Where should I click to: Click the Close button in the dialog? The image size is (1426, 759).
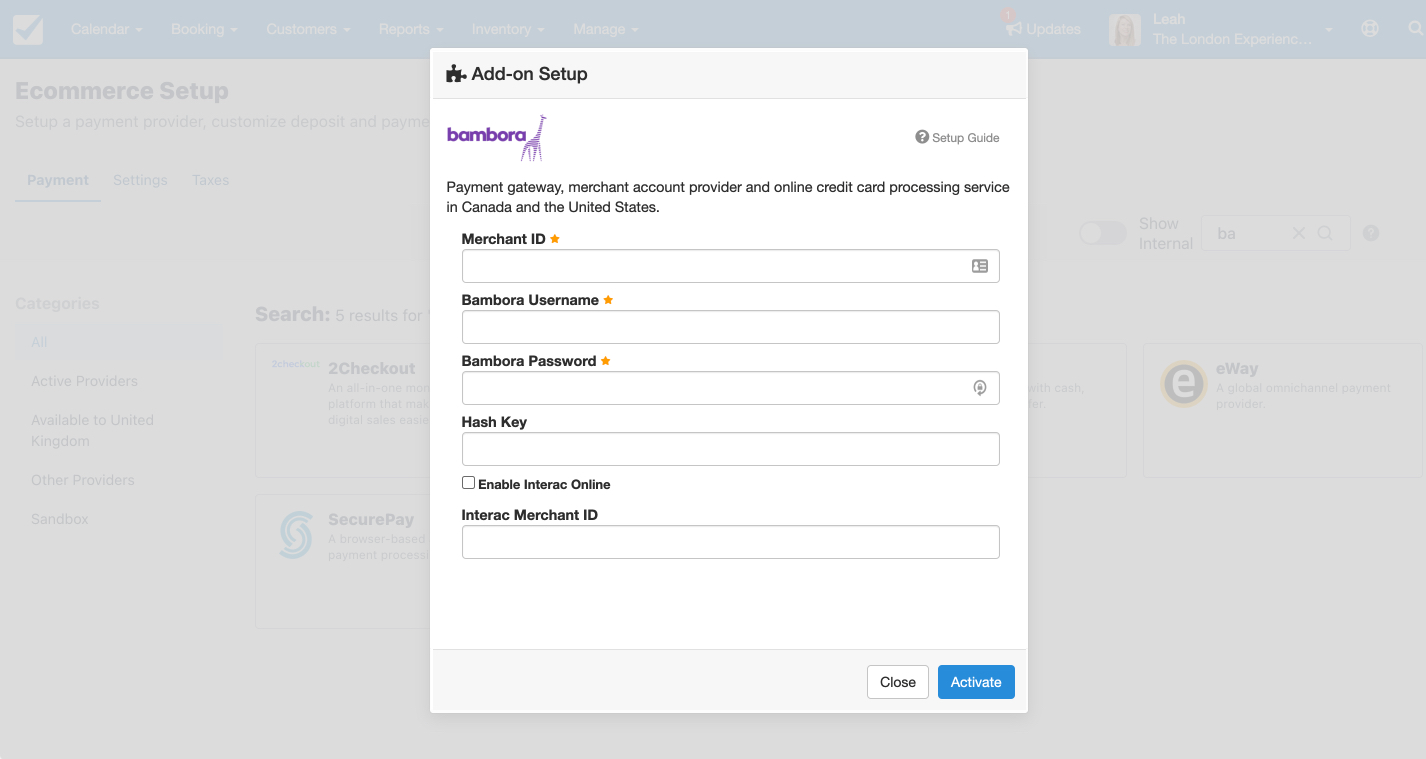click(898, 682)
